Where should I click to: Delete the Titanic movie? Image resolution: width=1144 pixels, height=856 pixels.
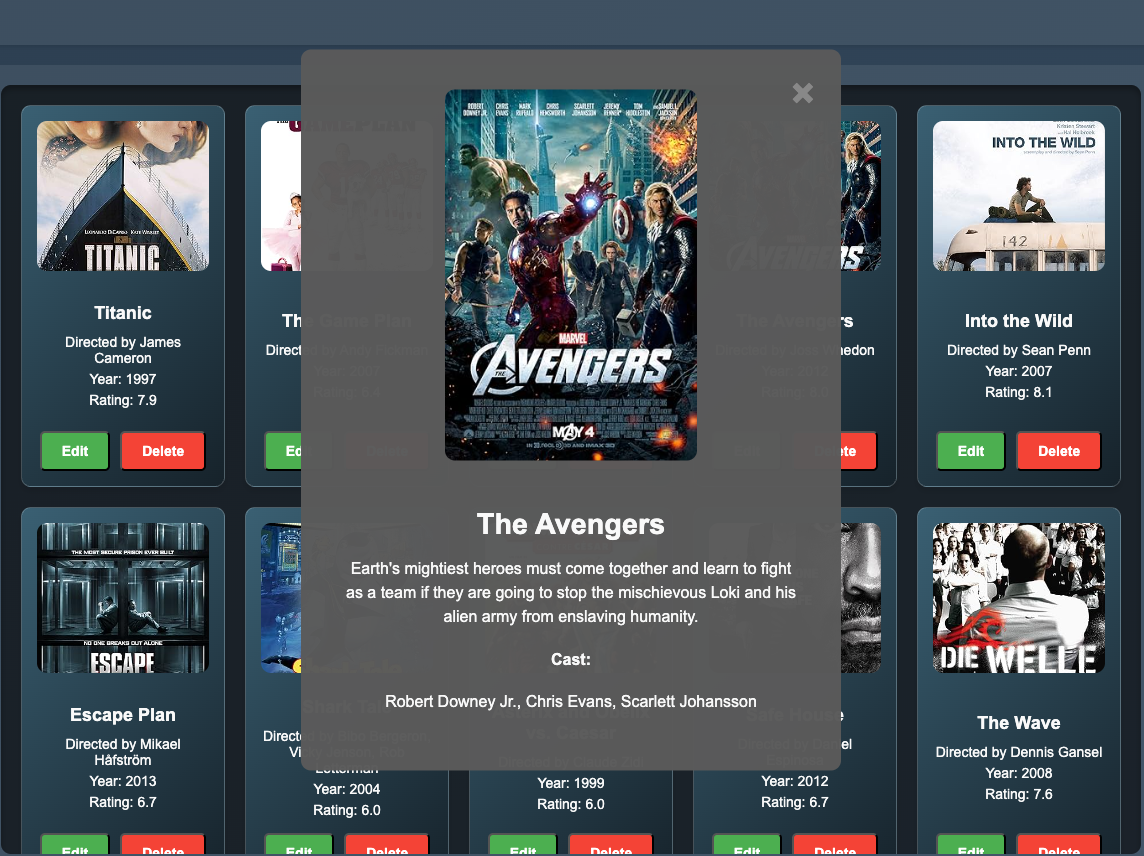point(163,451)
